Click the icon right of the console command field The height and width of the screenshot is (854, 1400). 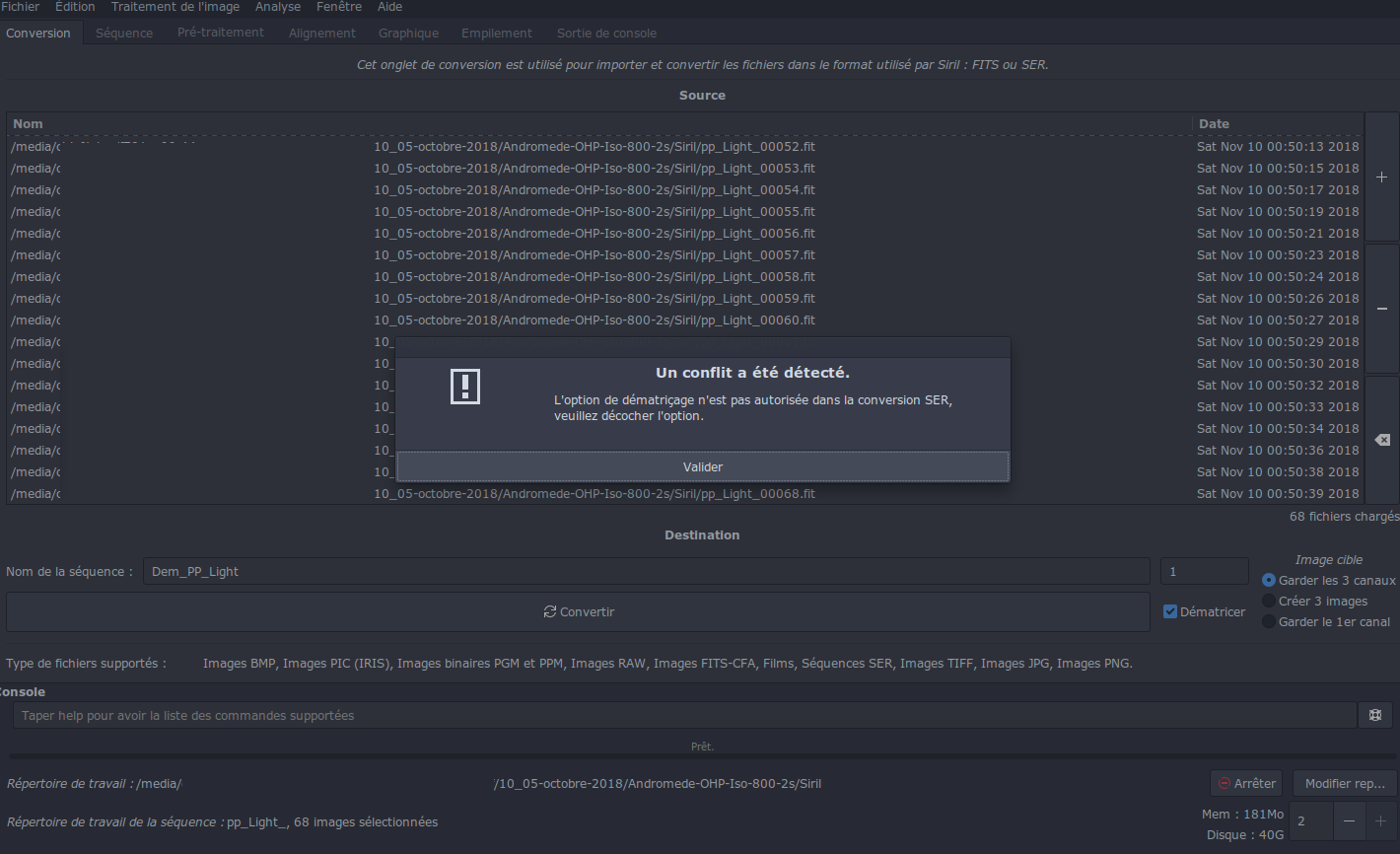(1375, 716)
